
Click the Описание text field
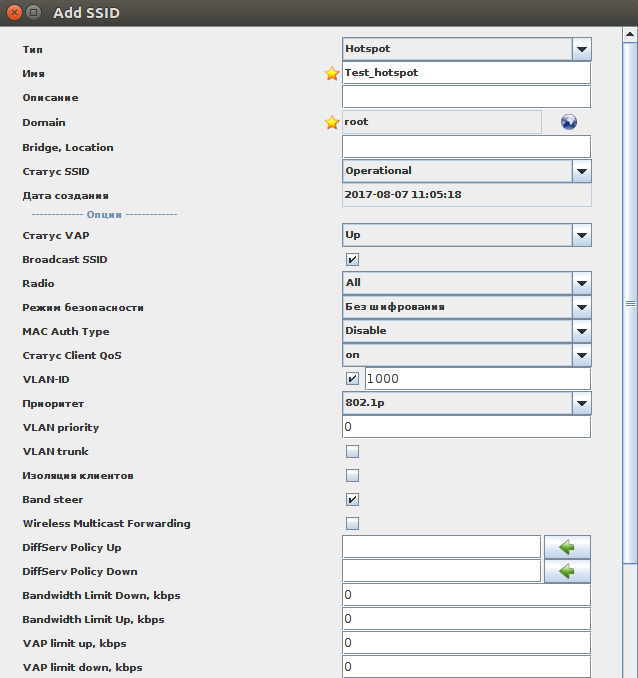click(x=466, y=97)
